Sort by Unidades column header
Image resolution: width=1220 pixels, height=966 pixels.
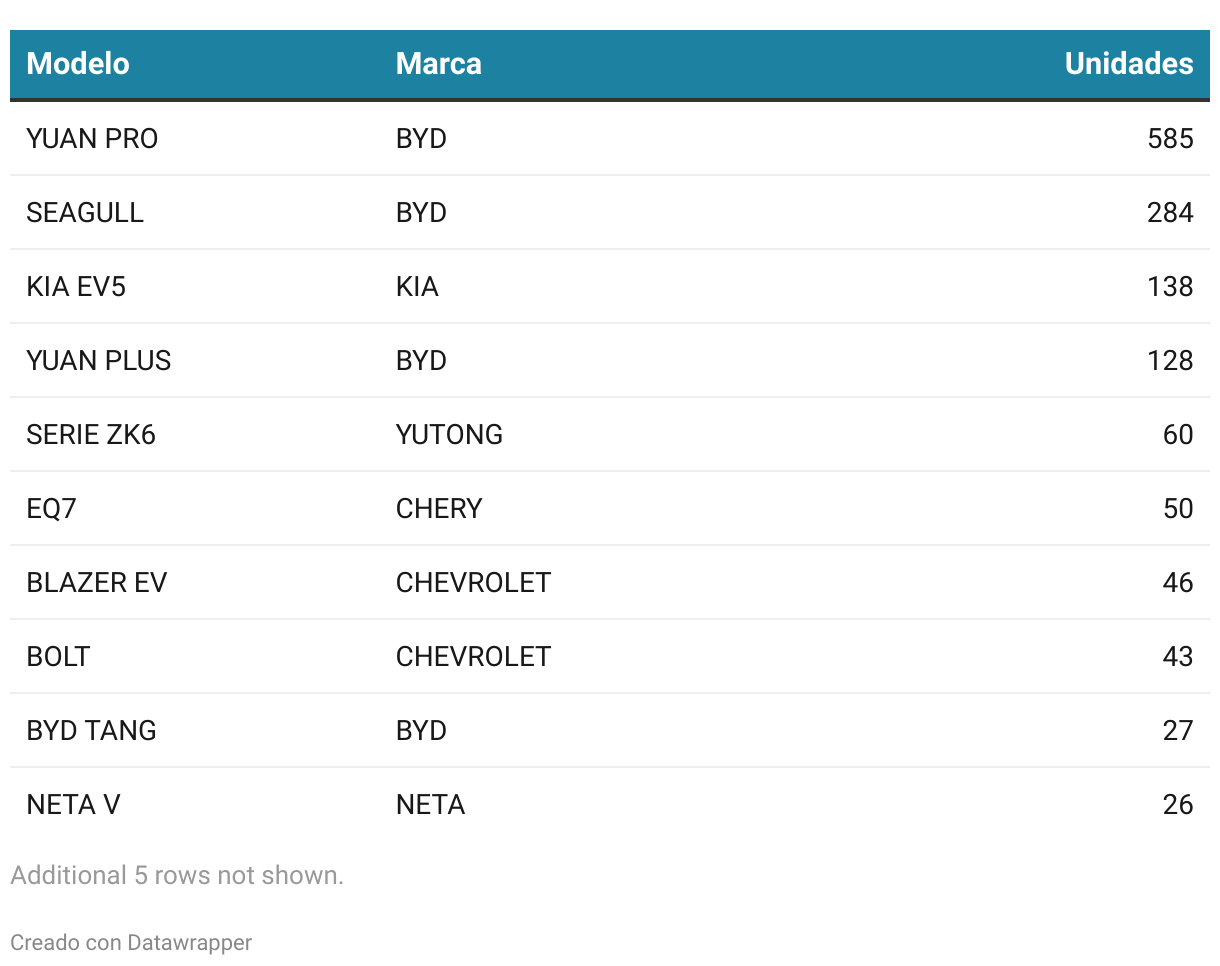[1128, 64]
